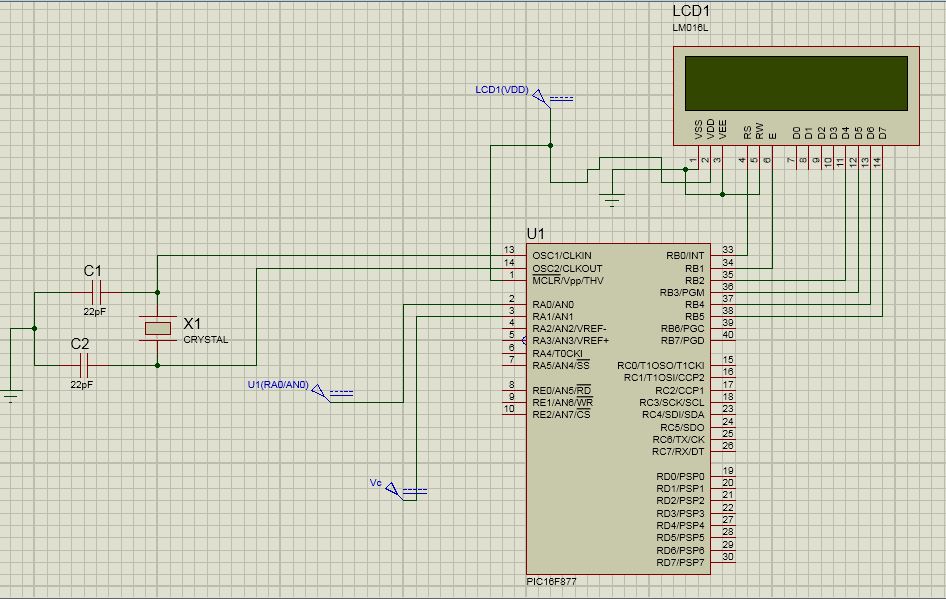Screen dimensions: 946x599
Task: Select the C1 capacitor symbol
Action: click(x=97, y=292)
